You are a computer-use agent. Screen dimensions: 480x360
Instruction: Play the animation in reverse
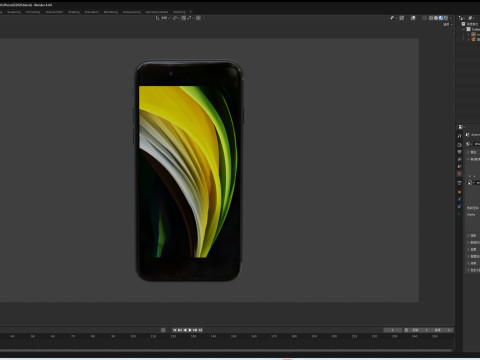pos(185,330)
